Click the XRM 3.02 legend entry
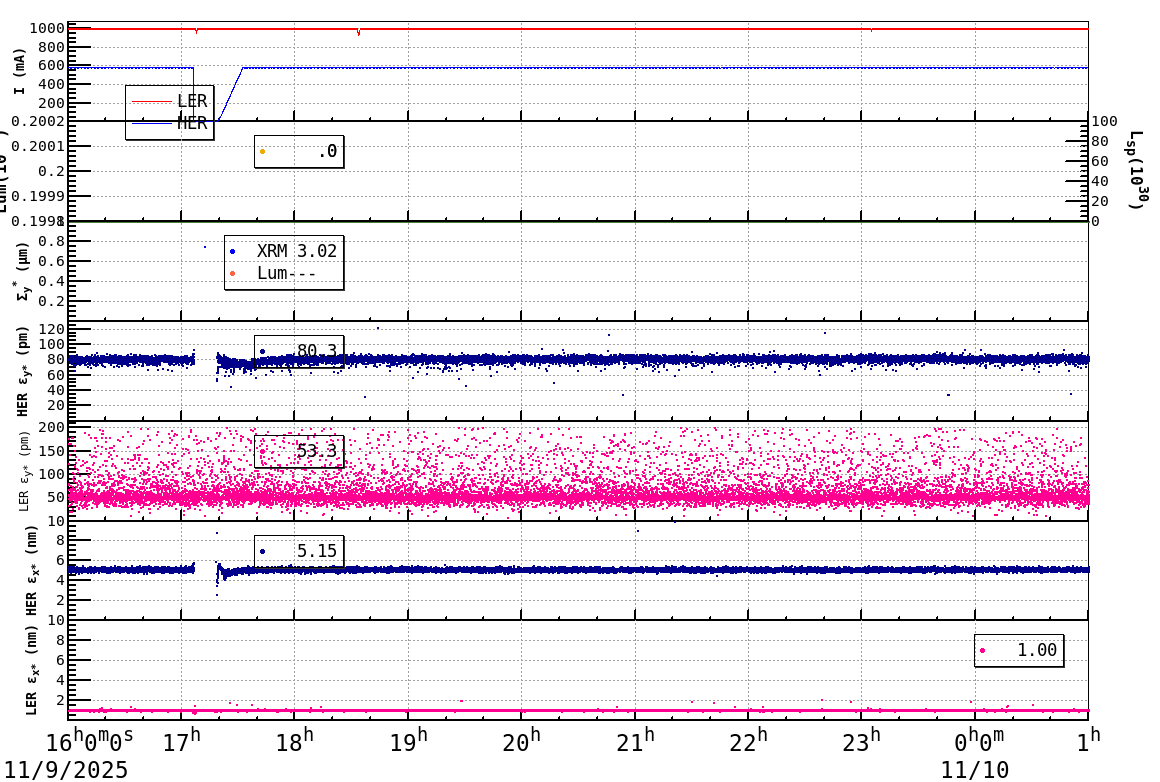 coord(284,251)
